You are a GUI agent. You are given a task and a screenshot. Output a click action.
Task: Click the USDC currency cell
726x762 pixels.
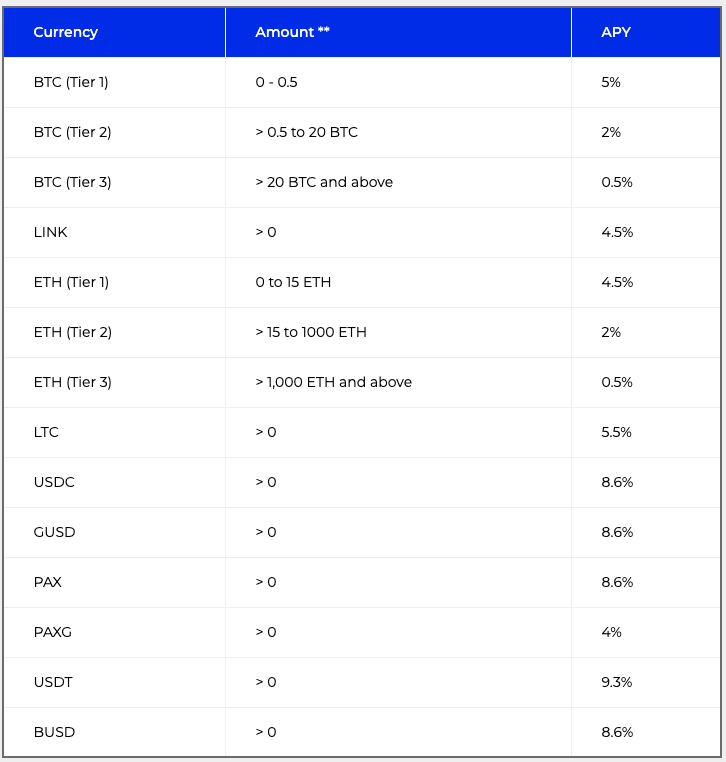click(x=54, y=482)
